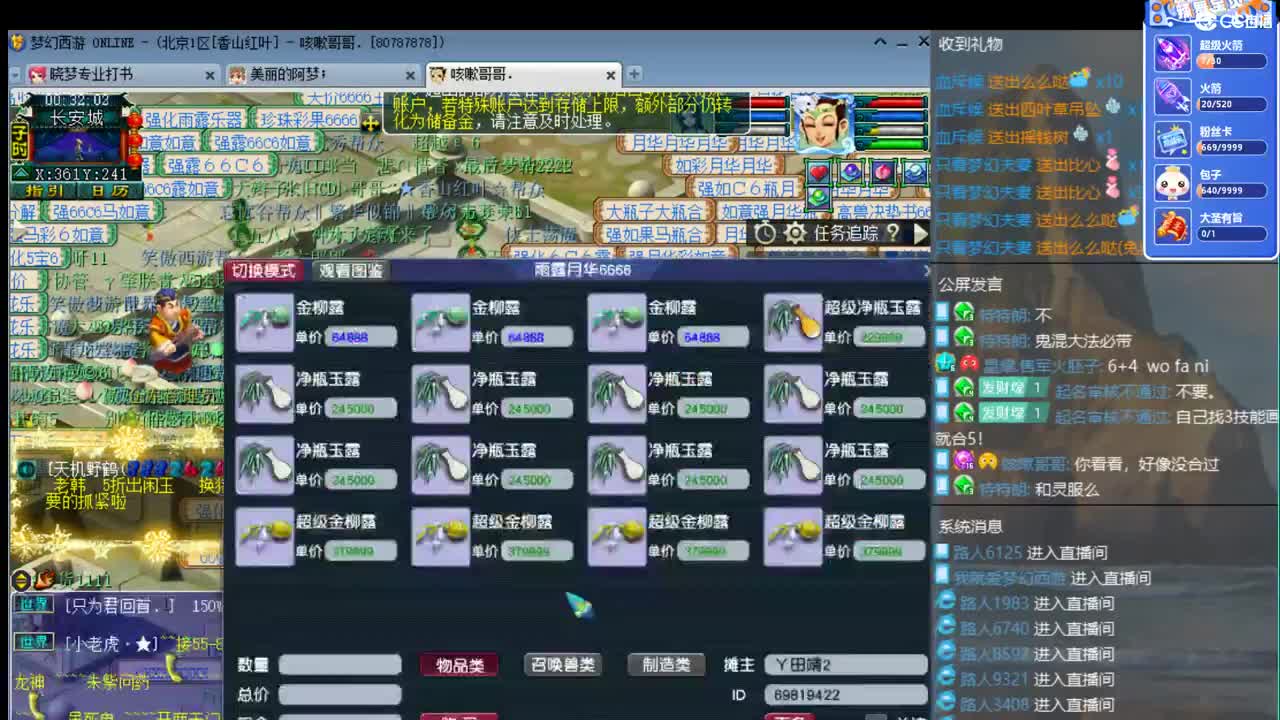Select 超级火箭 gift icon
The image size is (1280, 720).
click(1171, 53)
